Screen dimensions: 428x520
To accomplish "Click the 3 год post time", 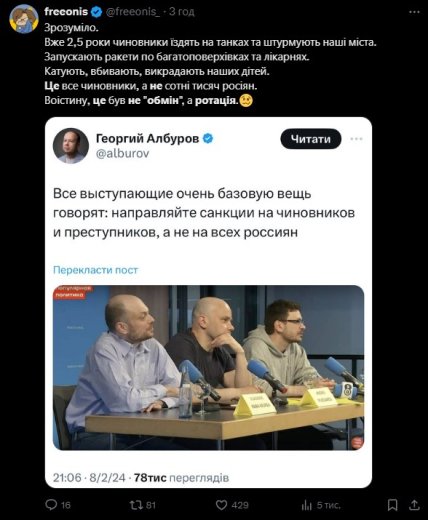I will pos(182,12).
